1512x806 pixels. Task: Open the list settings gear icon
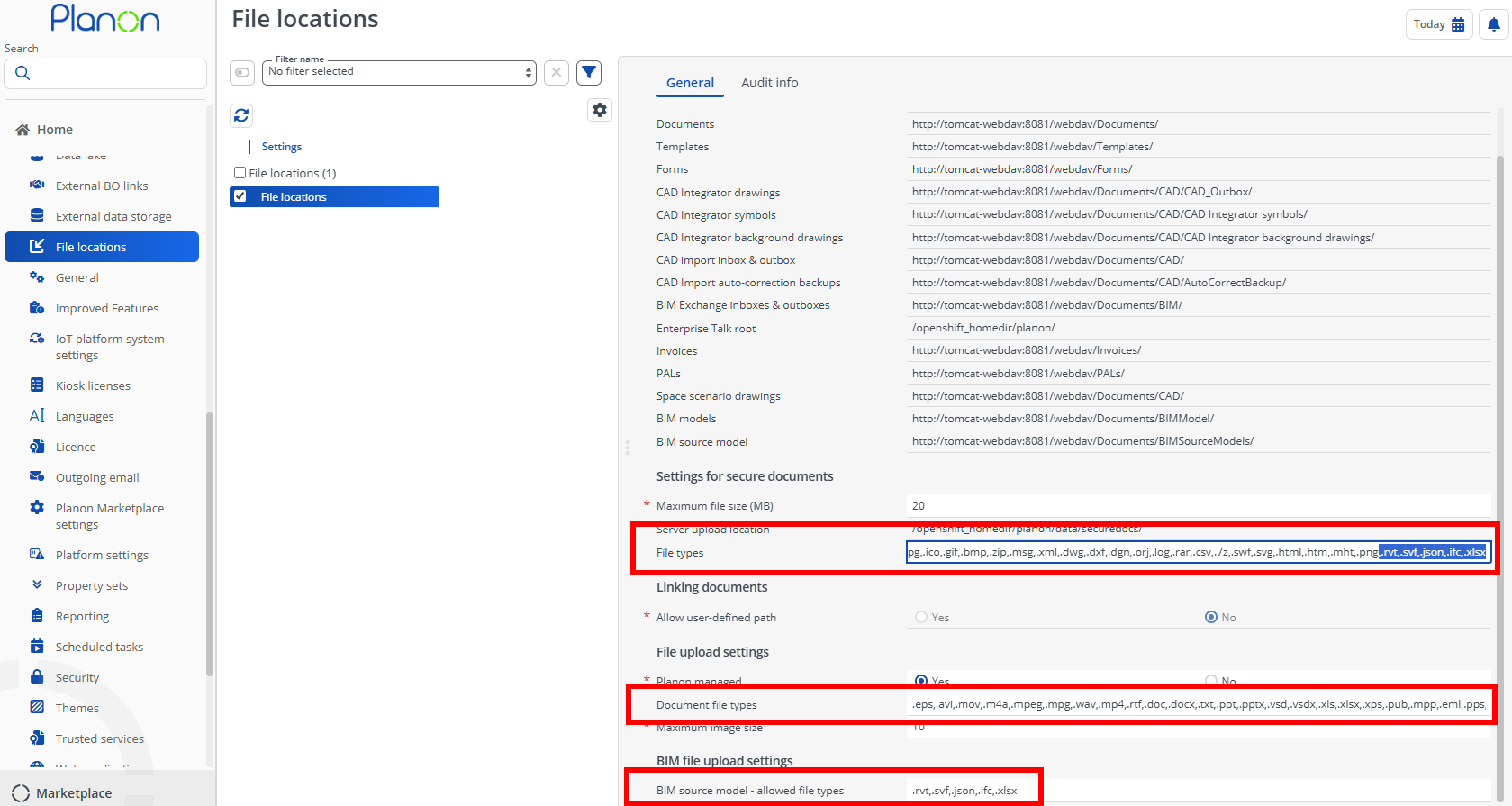[600, 110]
